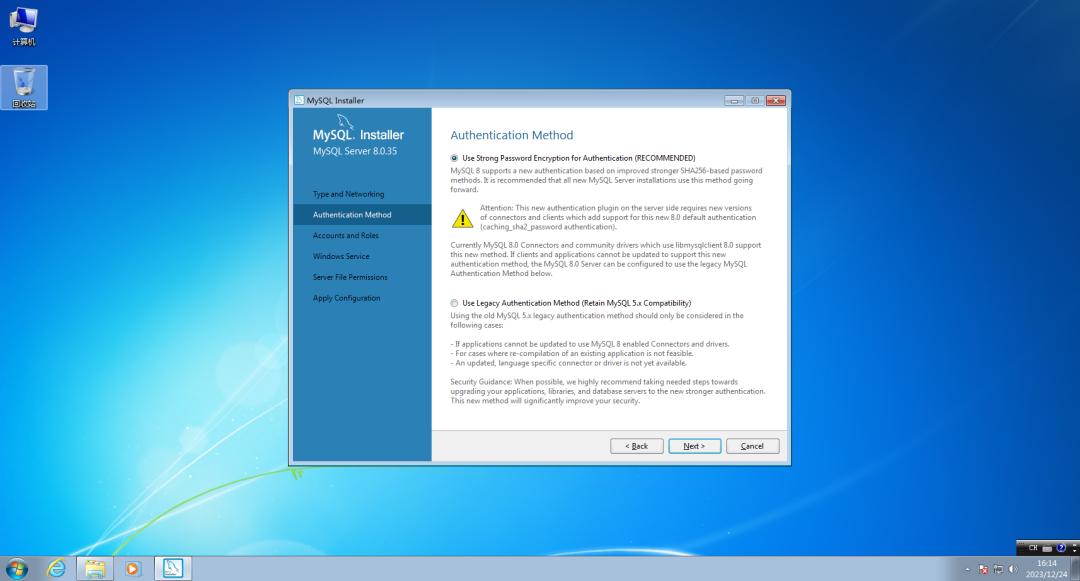Click the language bar keyboard icon
Viewport: 1080px width, 581px height.
pyautogui.click(x=1047, y=549)
